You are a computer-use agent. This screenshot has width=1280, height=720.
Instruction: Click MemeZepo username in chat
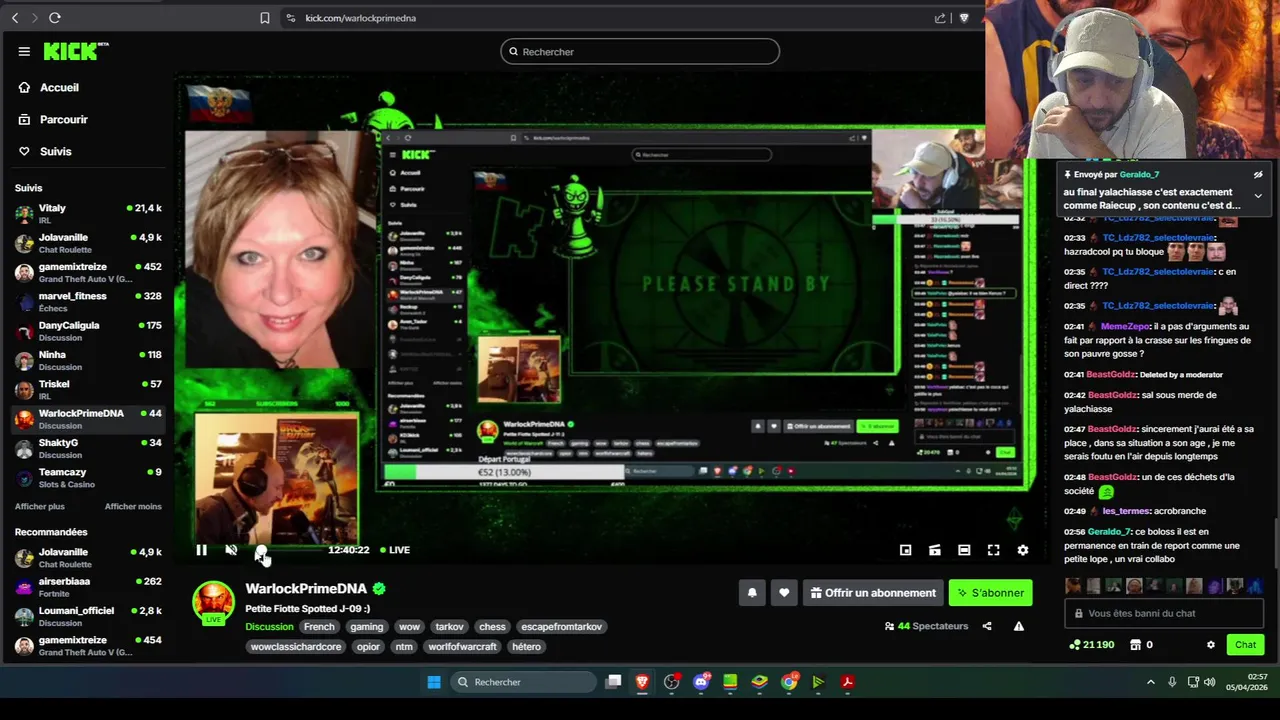tap(1125, 326)
